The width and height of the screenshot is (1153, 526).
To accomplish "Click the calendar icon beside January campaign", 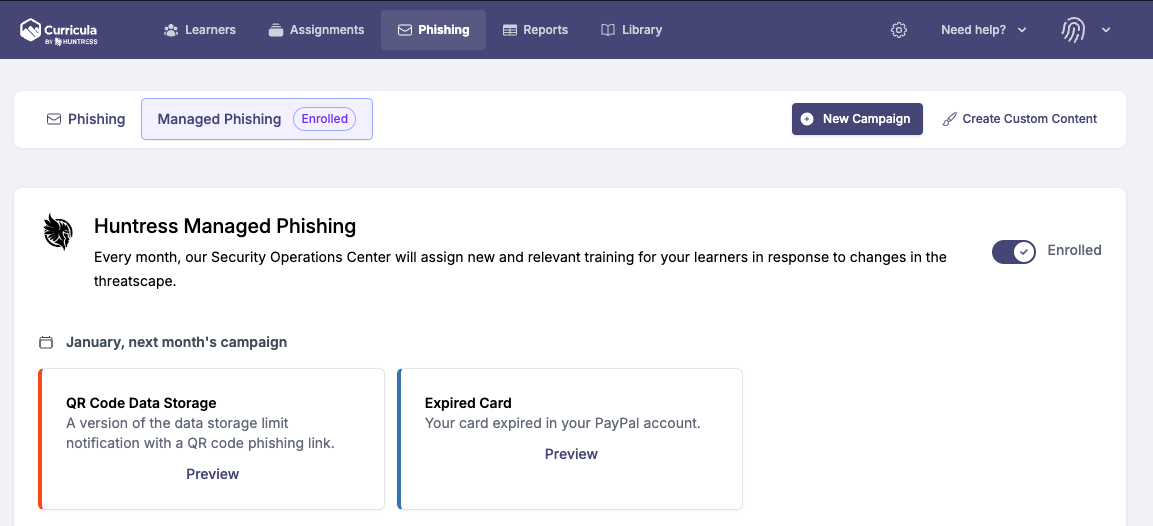I will (46, 342).
